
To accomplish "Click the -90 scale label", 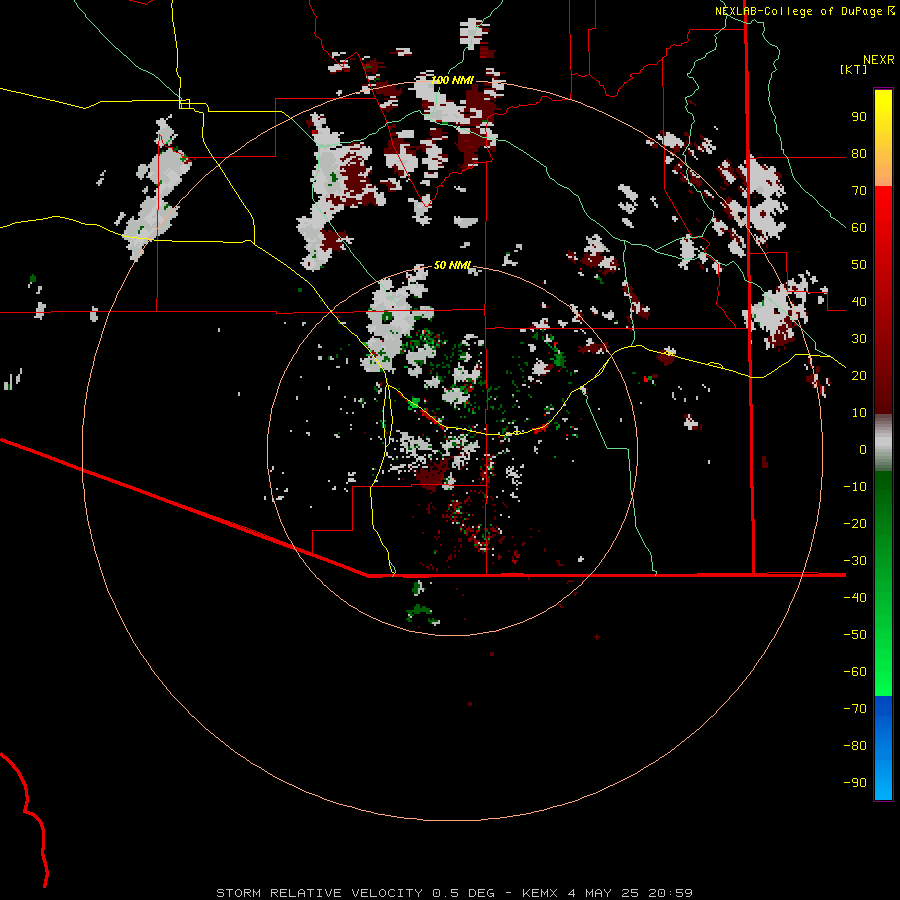I will (x=855, y=783).
